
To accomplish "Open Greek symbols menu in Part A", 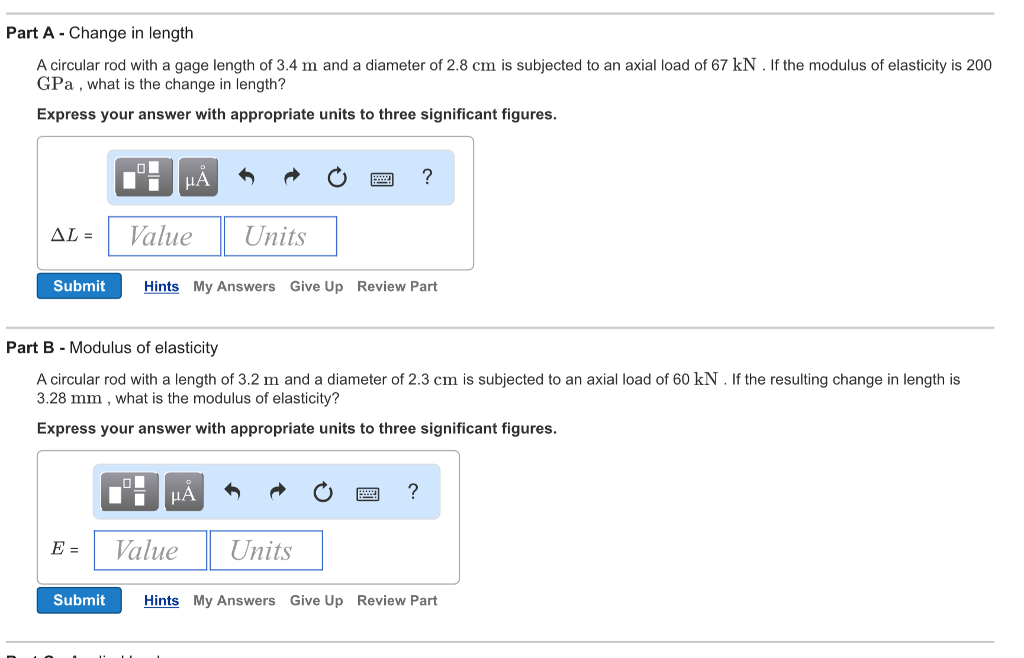I will 199,177.
